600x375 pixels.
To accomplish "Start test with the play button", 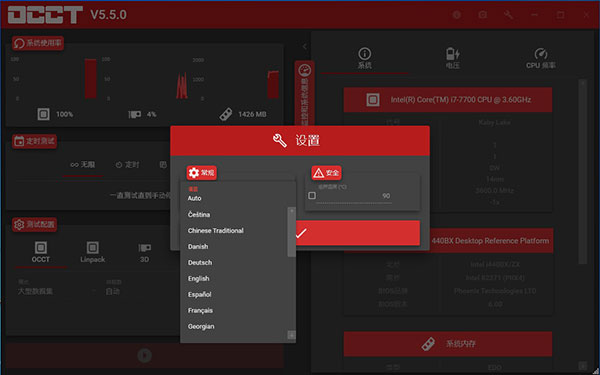I will pos(144,356).
